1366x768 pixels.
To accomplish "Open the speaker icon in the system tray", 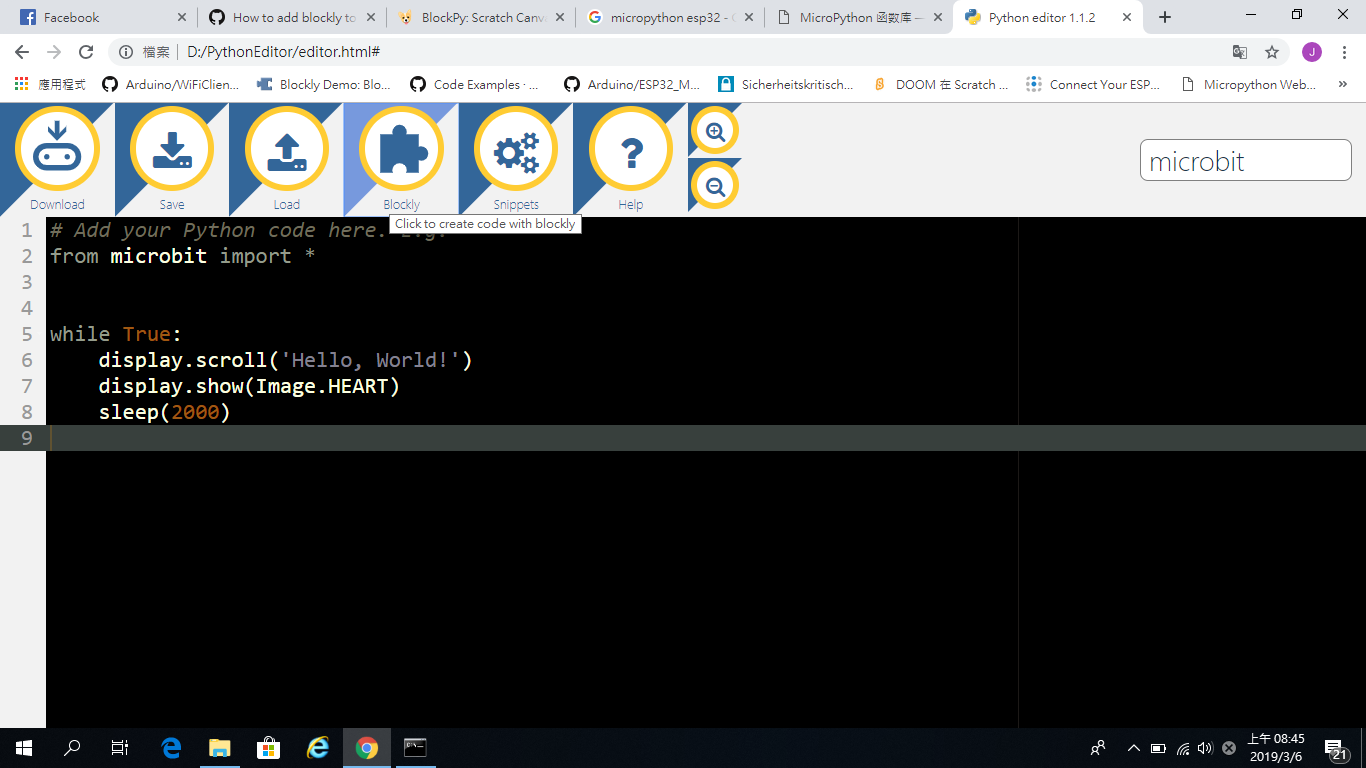I will [1205, 747].
